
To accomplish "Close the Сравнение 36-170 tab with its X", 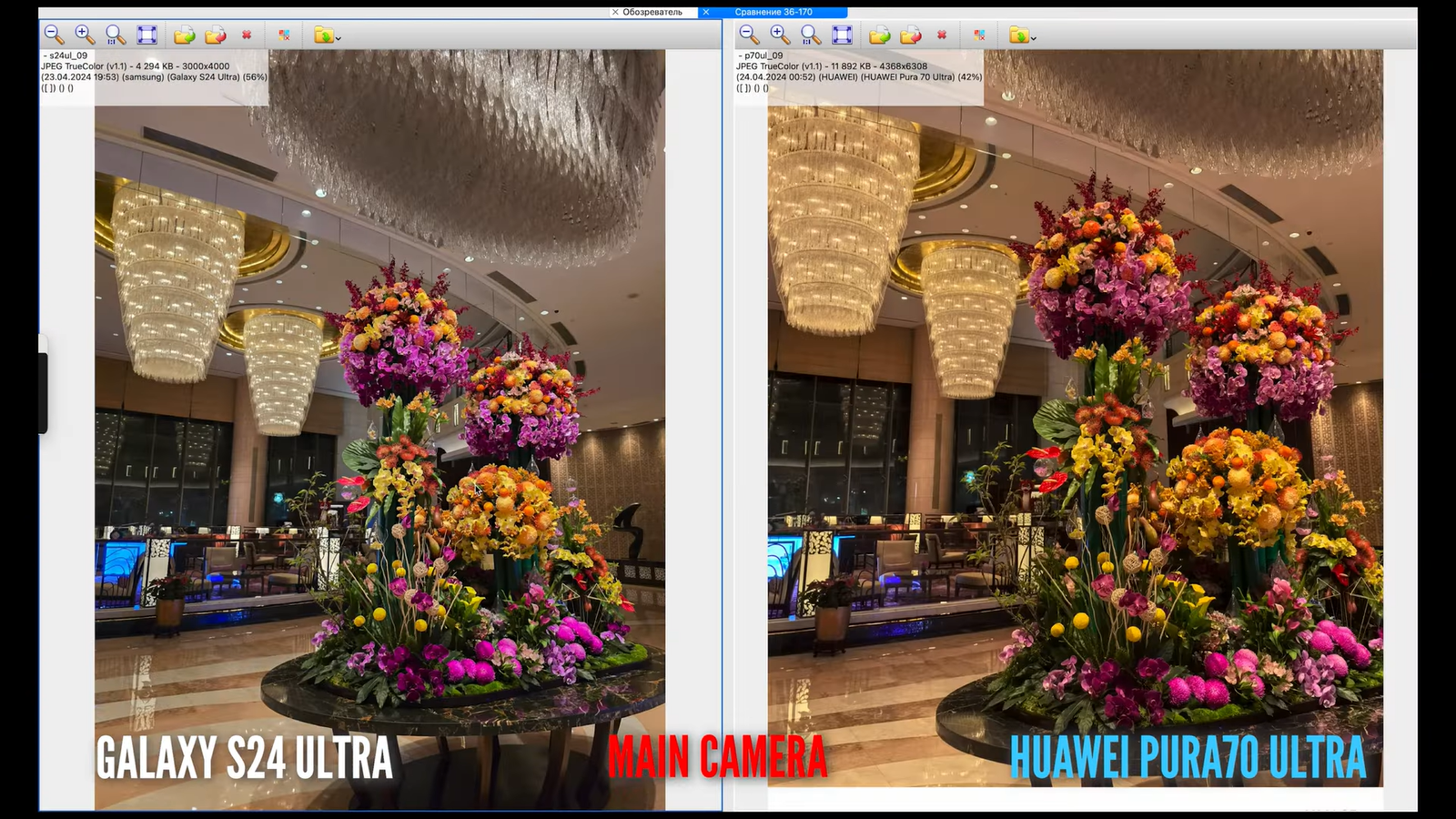I will 706,12.
